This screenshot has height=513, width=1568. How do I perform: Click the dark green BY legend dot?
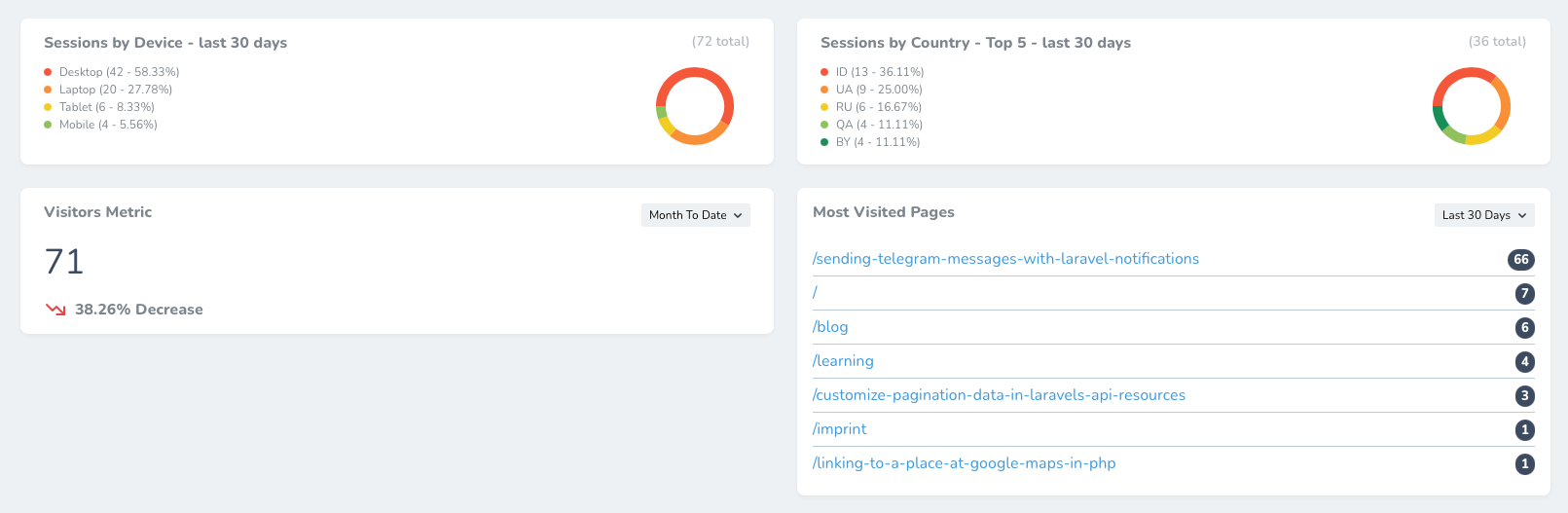coord(824,142)
